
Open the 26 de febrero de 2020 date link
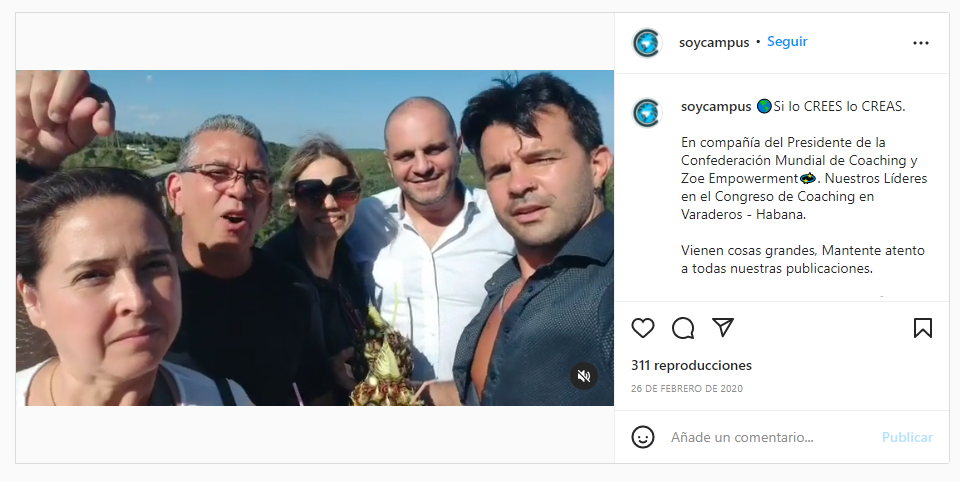coord(687,388)
